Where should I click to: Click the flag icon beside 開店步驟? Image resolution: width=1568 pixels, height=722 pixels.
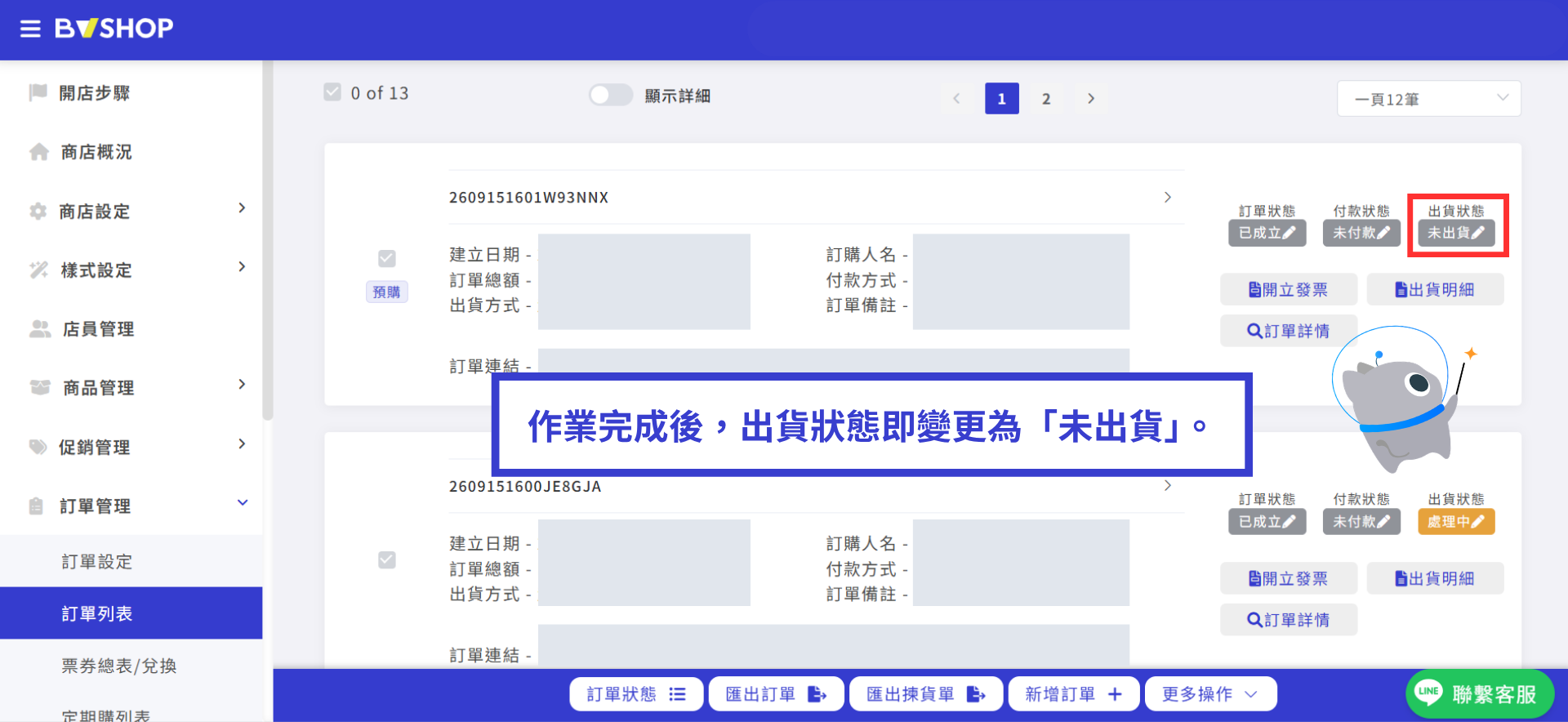38,92
